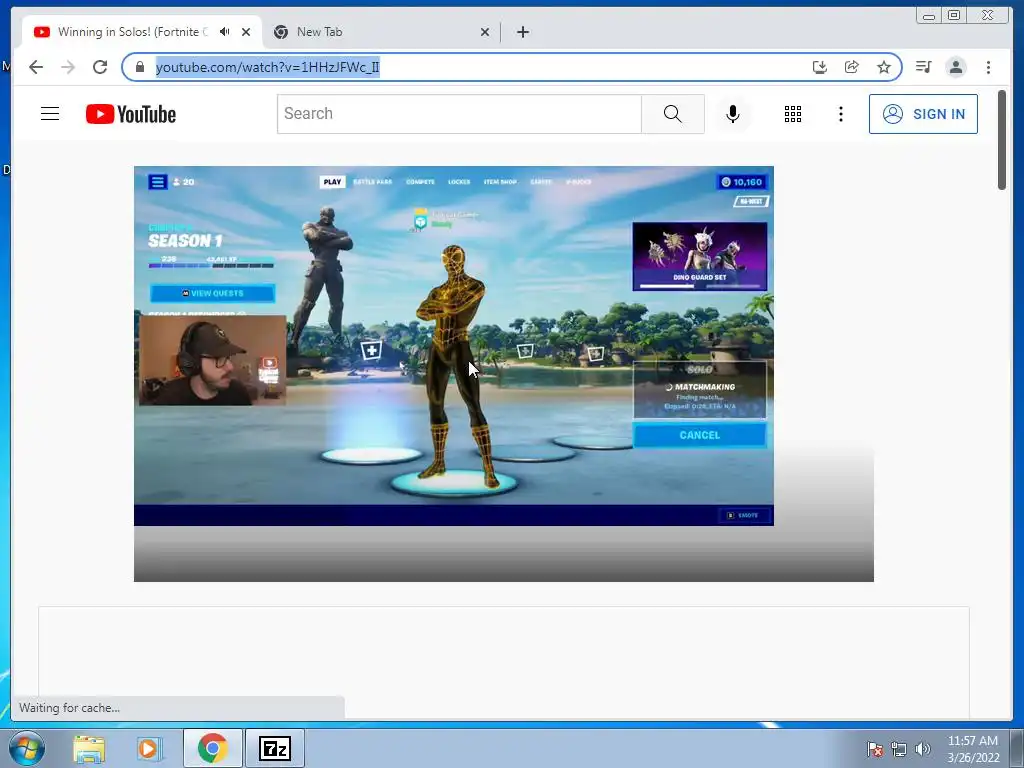This screenshot has height=768, width=1024.
Task: Bookmark this page with the star icon
Action: click(884, 67)
